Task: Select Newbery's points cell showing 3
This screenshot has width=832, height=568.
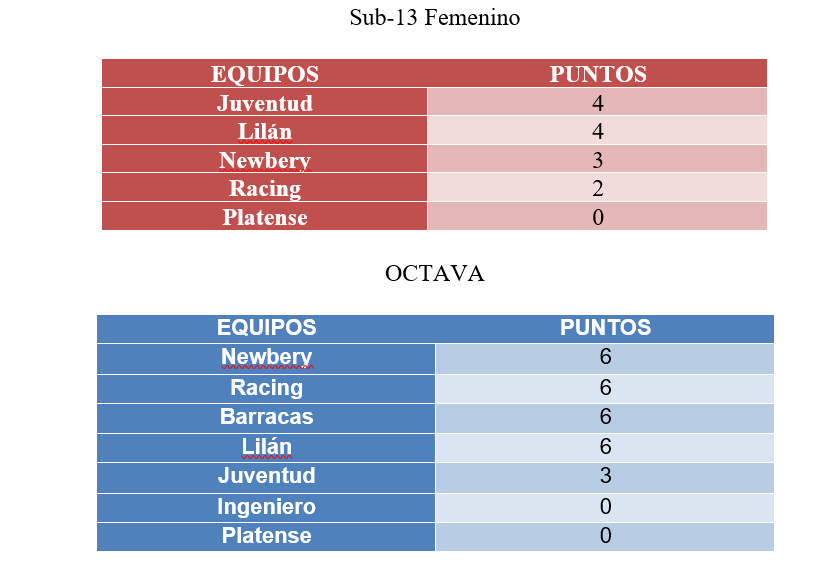Action: point(597,159)
